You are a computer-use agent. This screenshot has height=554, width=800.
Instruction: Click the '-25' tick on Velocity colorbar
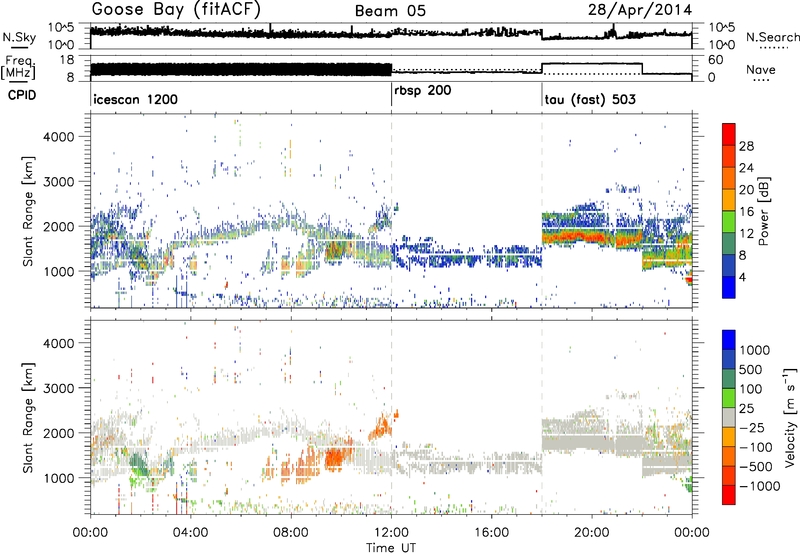click(x=754, y=427)
